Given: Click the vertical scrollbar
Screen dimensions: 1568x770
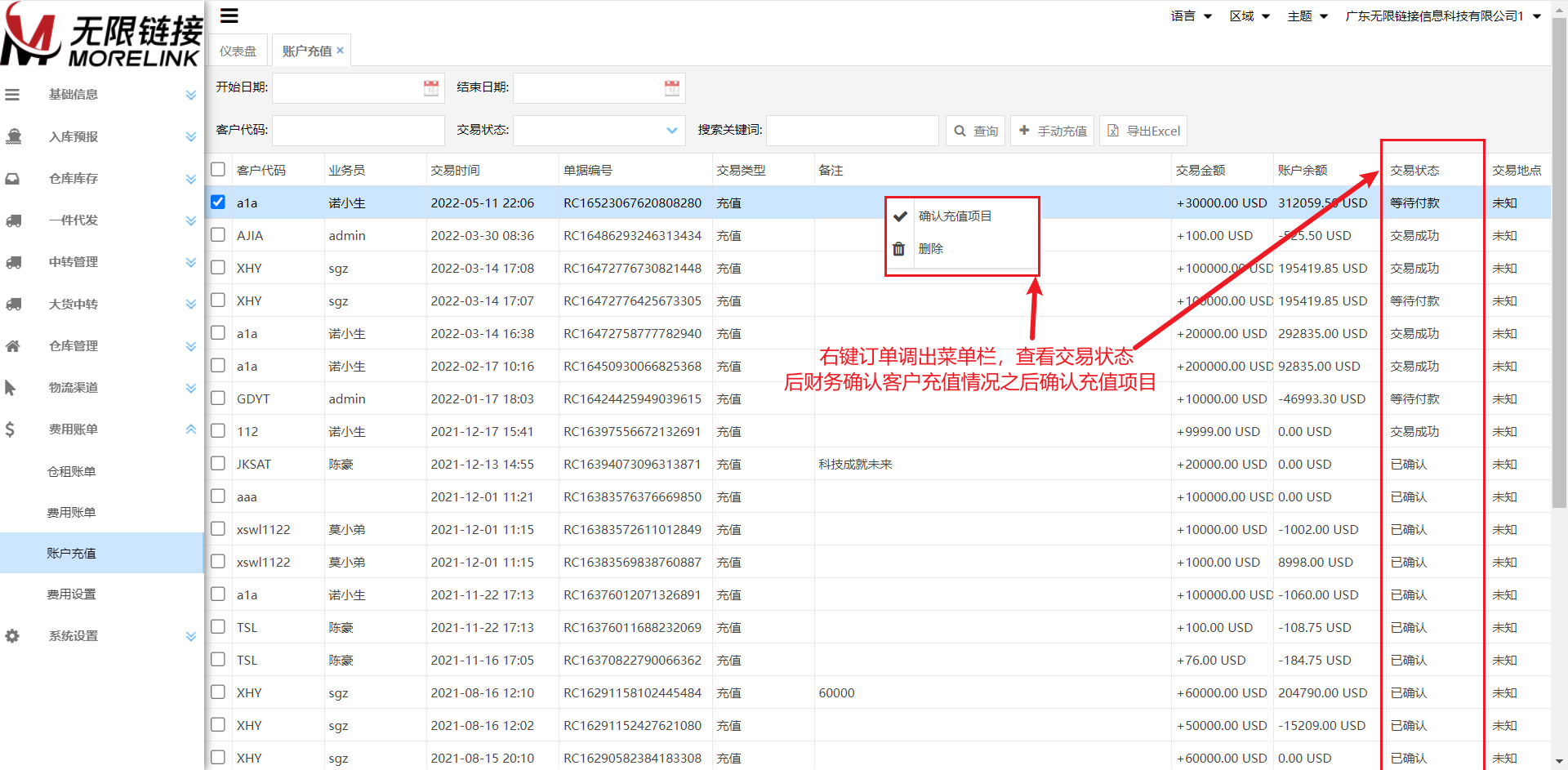Looking at the screenshot, I should 1559,261.
